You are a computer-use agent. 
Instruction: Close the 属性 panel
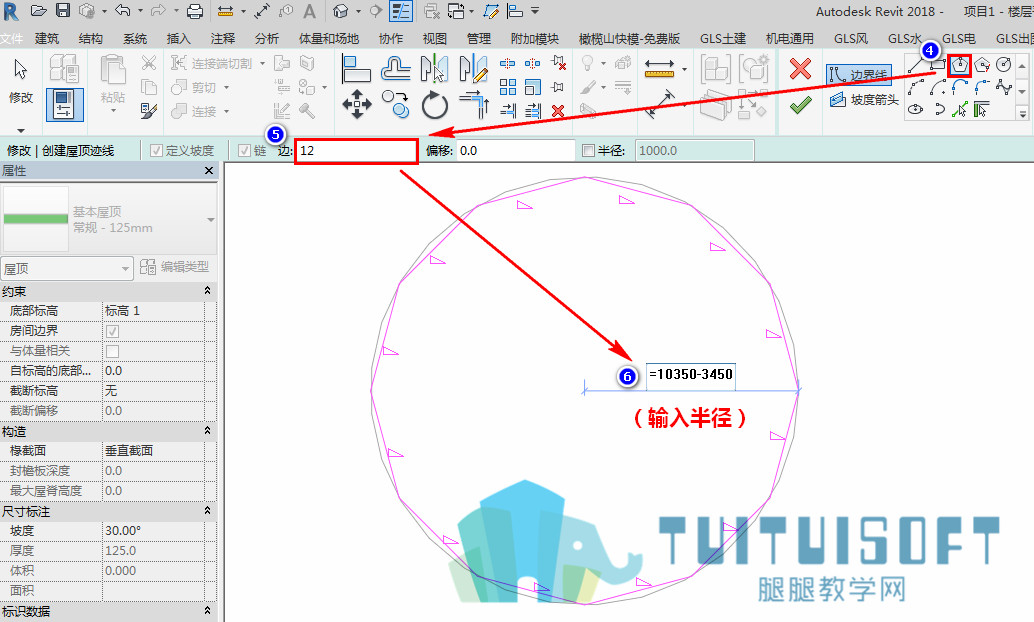(x=209, y=171)
